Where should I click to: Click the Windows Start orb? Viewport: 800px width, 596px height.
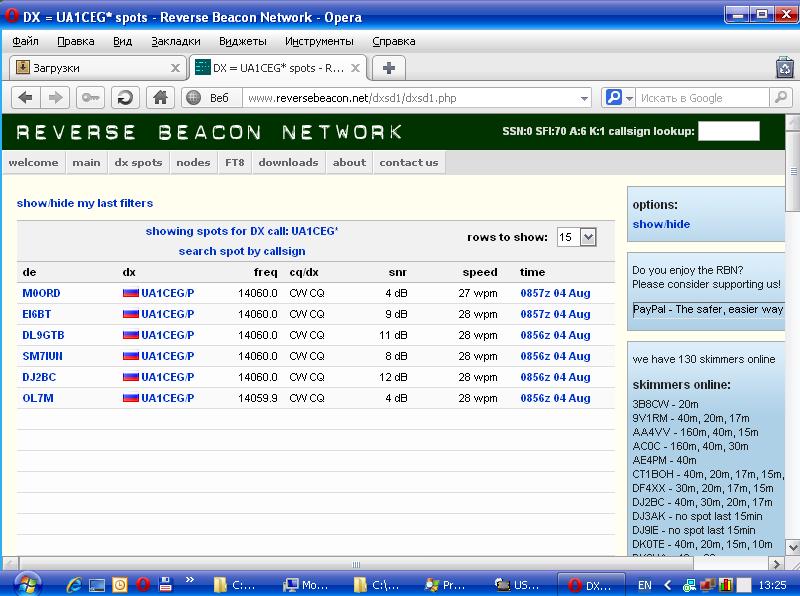[x=27, y=584]
